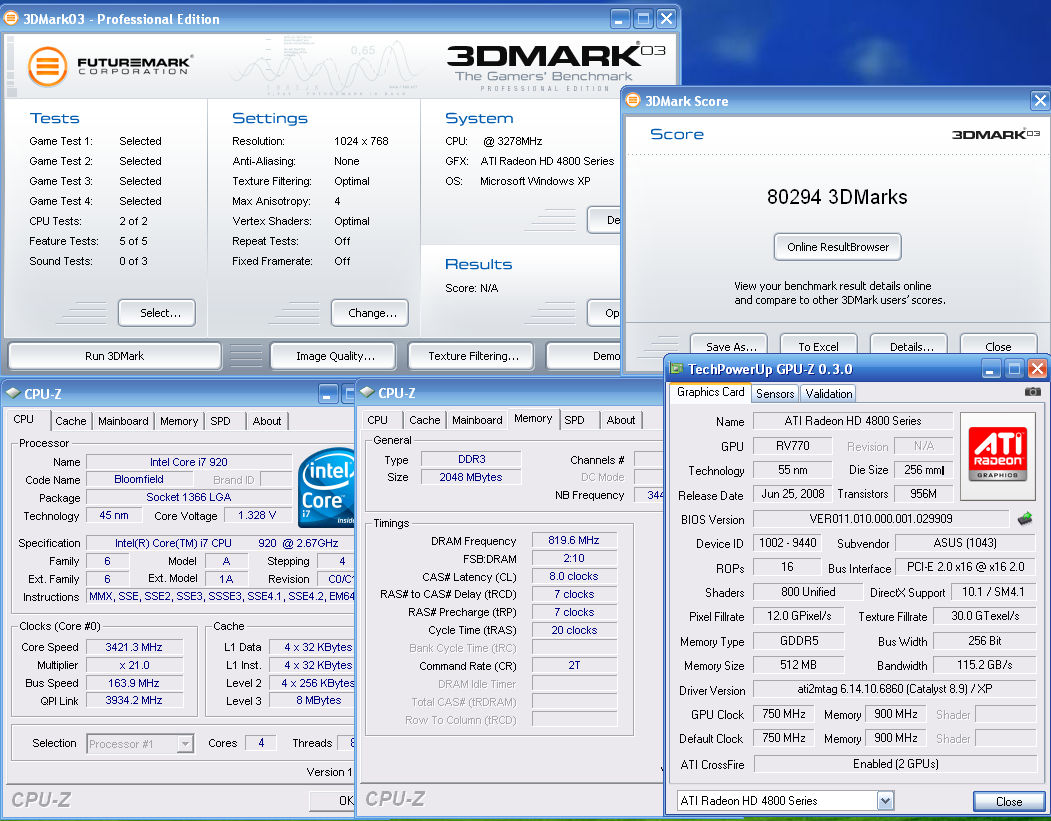Image resolution: width=1051 pixels, height=821 pixels.
Task: Maximize the 3DMark03 main window
Action: click(643, 19)
